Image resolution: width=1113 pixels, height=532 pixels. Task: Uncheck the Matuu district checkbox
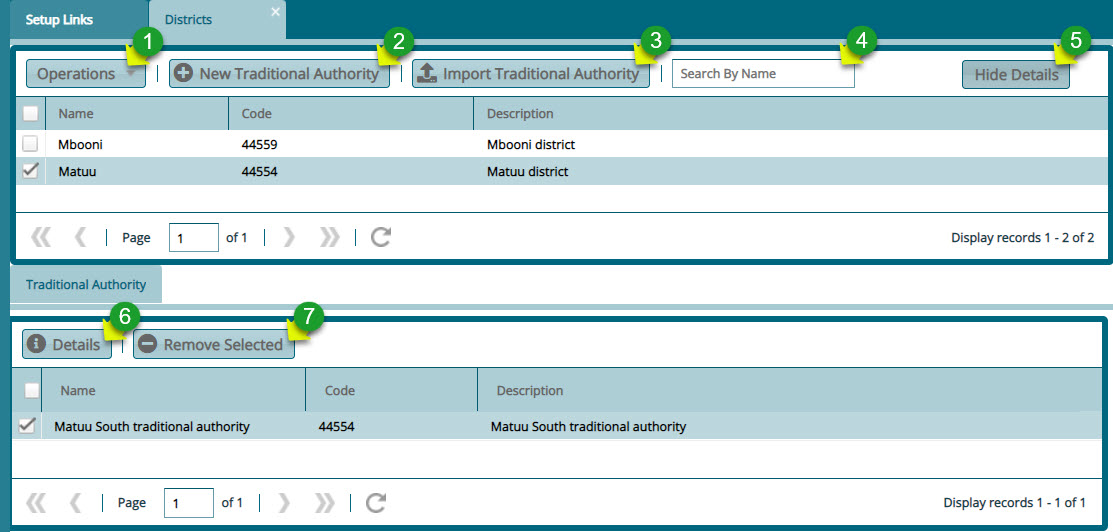[30, 171]
